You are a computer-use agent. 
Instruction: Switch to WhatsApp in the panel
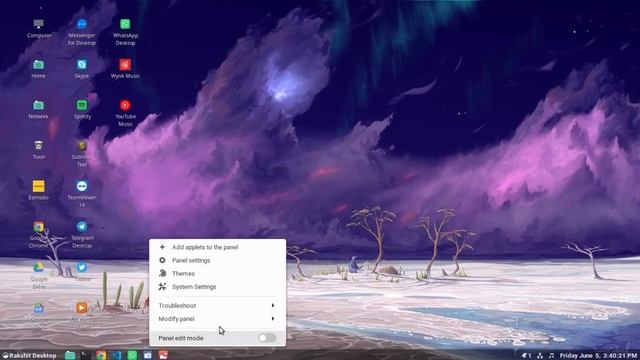132,356
